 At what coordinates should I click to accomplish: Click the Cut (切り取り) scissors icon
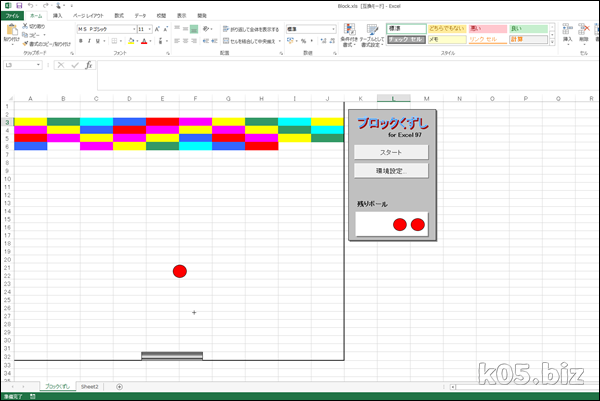(25, 26)
